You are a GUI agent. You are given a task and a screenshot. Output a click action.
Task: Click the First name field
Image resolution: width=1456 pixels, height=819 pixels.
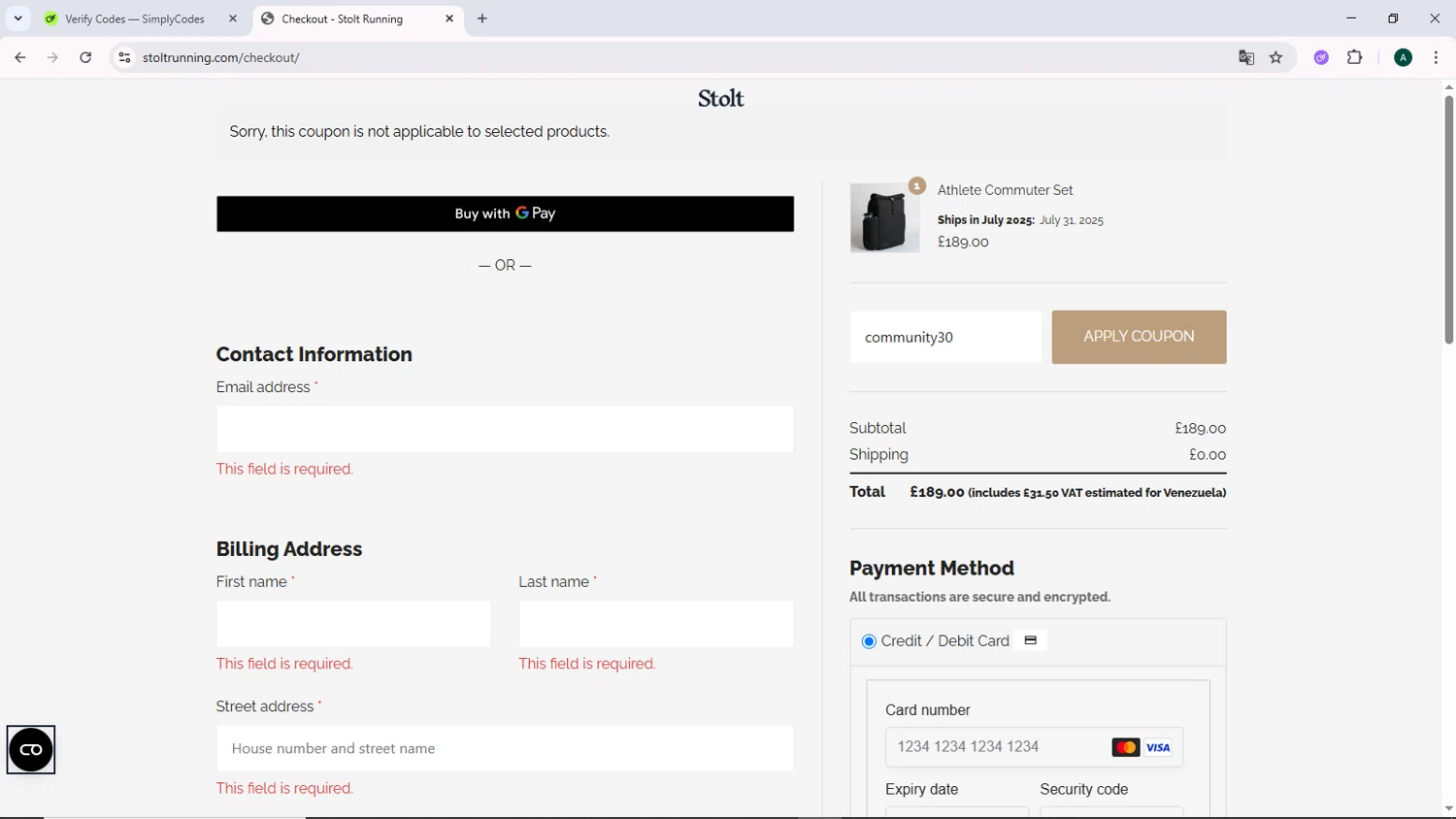click(353, 624)
